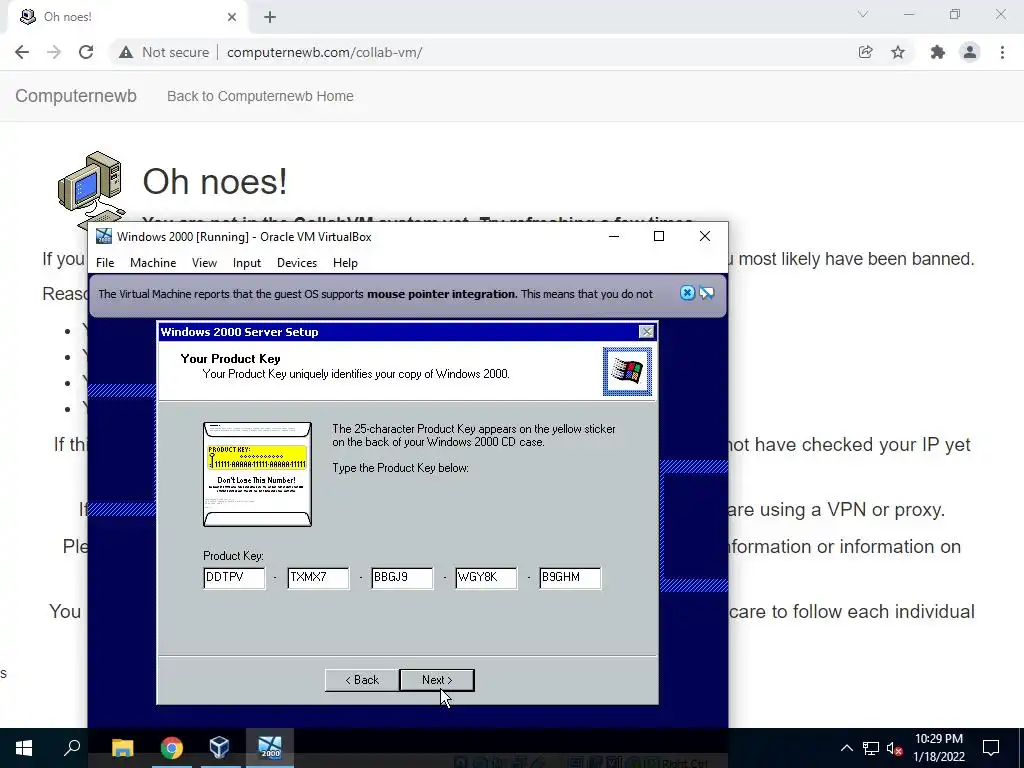1024x768 pixels.
Task: Open the VirtualBox Input menu
Action: tap(247, 263)
